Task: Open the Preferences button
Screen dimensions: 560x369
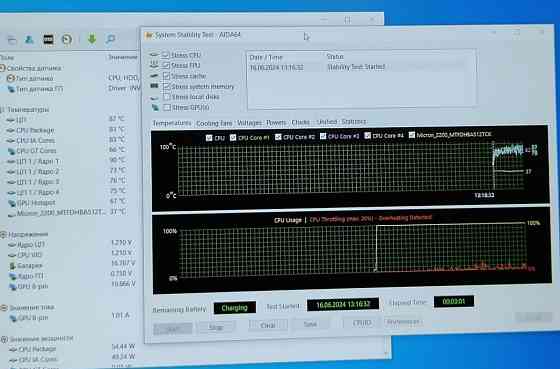Action: point(403,321)
